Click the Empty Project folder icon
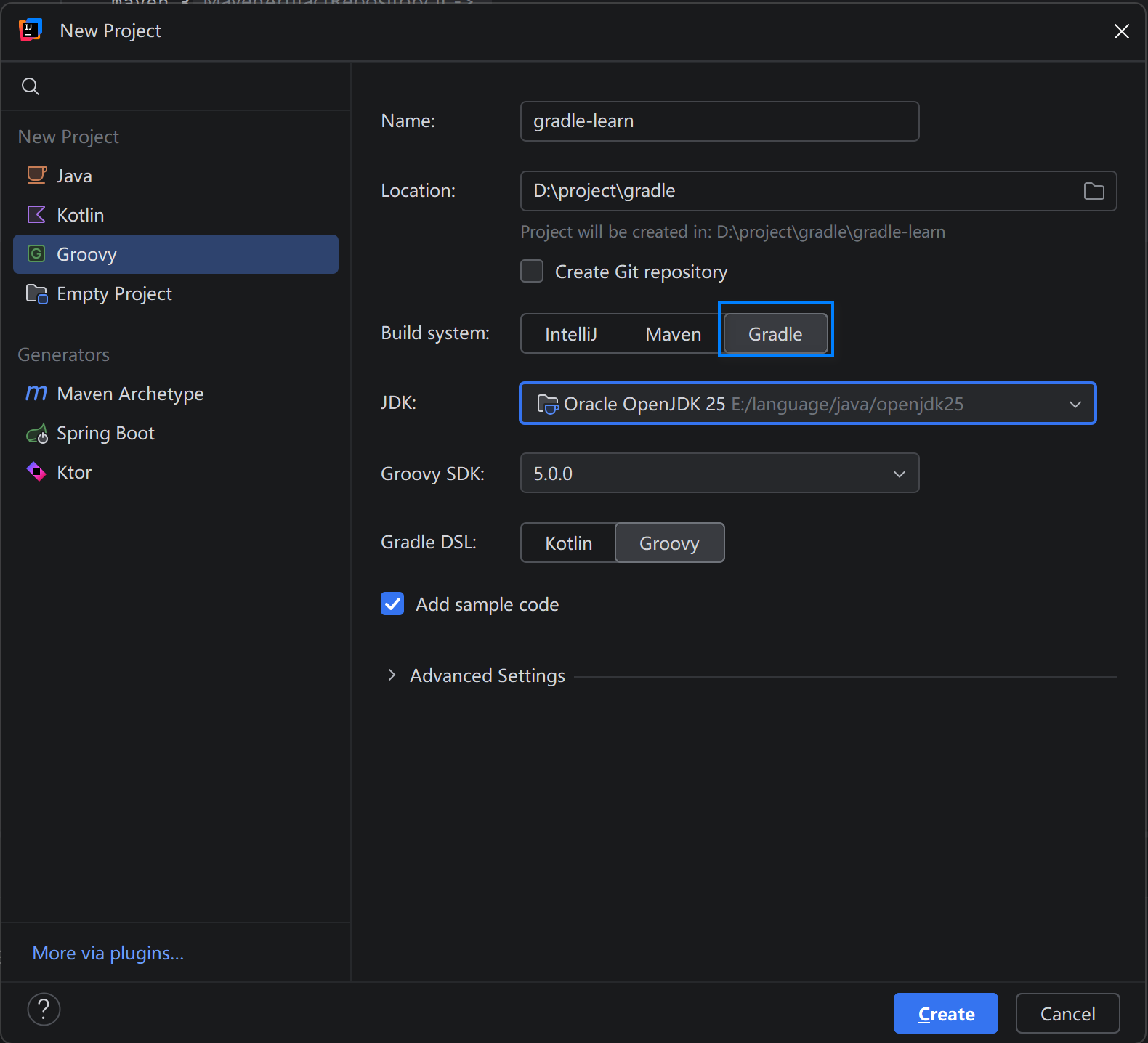 pyautogui.click(x=36, y=293)
